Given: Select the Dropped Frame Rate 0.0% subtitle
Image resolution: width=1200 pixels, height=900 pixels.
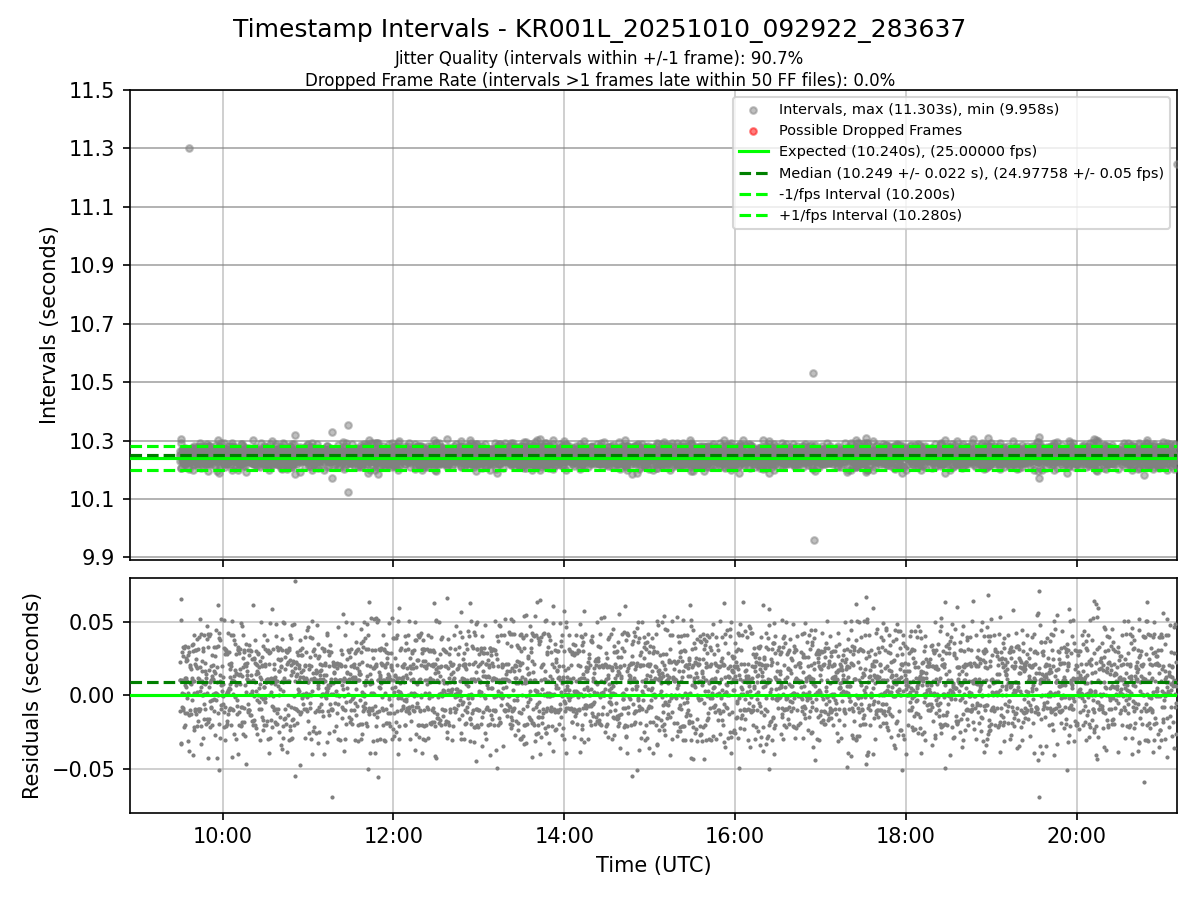Looking at the screenshot, I should tap(599, 80).
